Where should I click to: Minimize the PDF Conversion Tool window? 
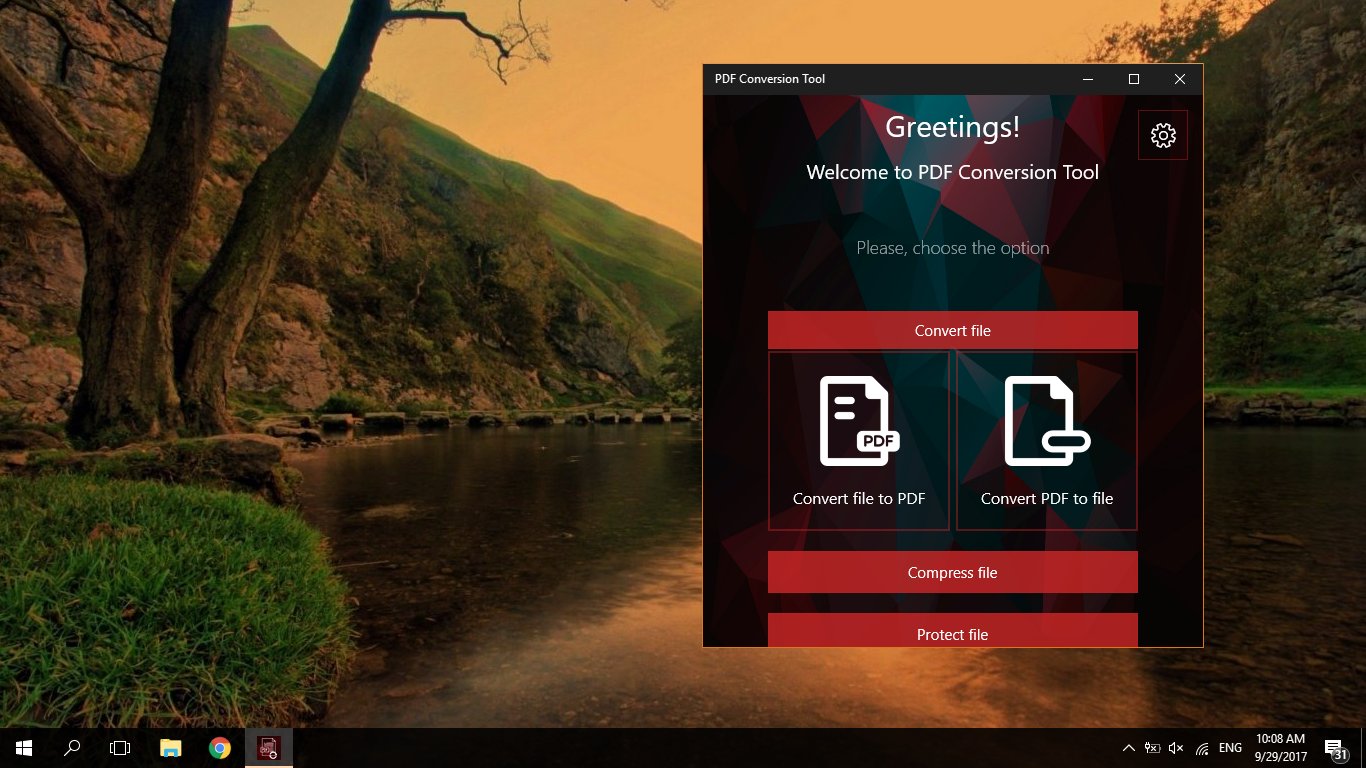point(1088,79)
